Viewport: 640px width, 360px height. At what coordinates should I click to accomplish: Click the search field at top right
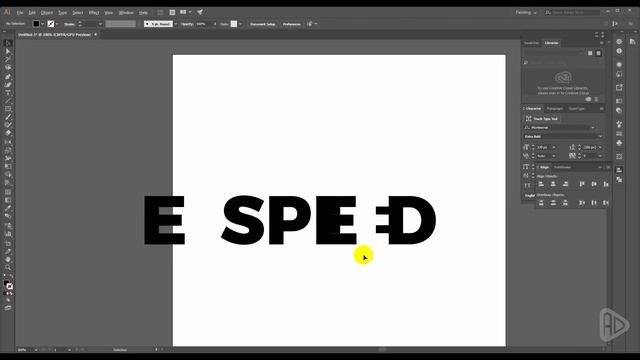572,13
